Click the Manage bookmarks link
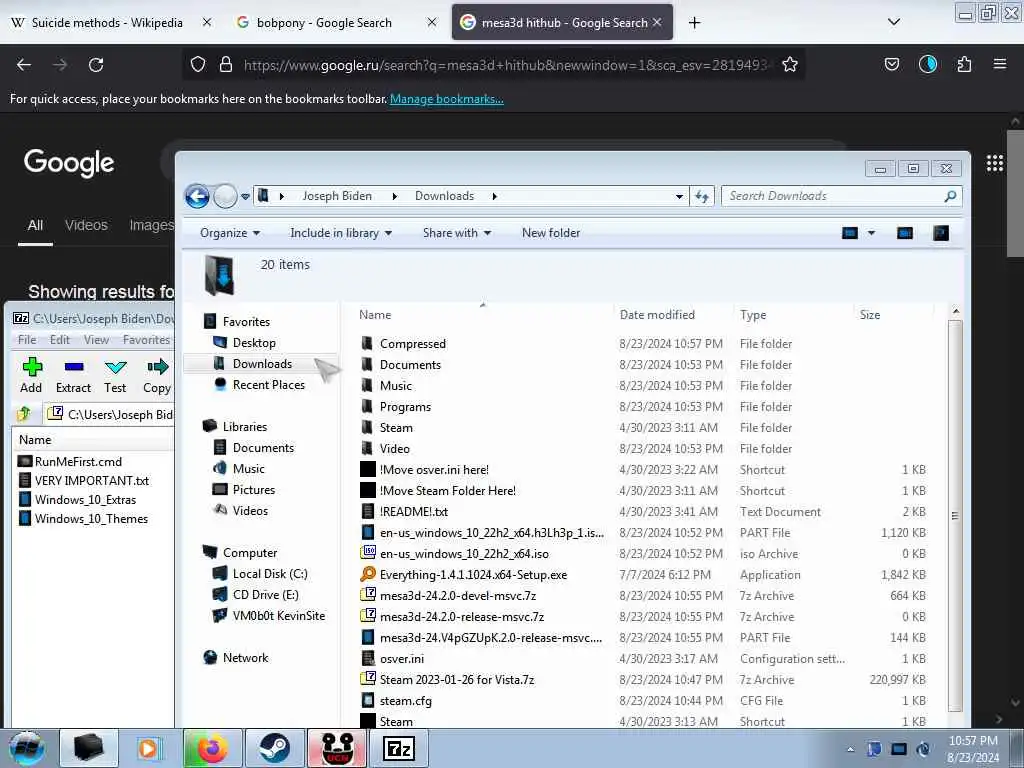Viewport: 1024px width, 768px height. click(x=447, y=99)
